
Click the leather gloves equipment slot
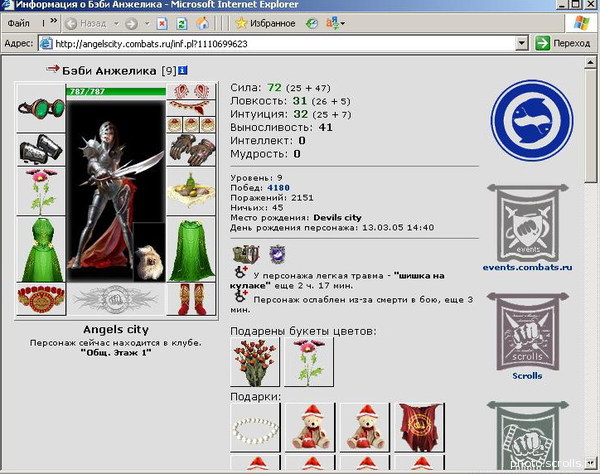[191, 149]
